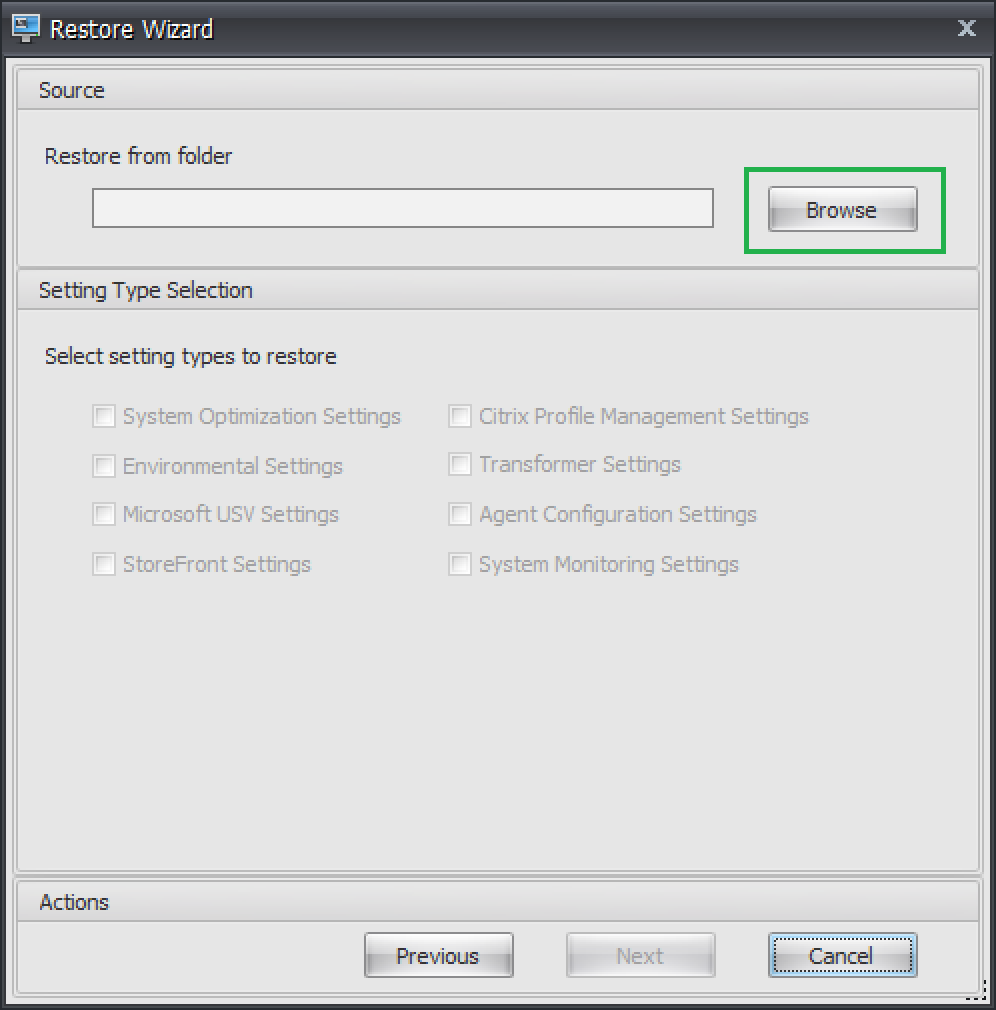Check the Microsoft USV Settings option
Image resolution: width=996 pixels, height=1010 pixels.
tap(104, 514)
